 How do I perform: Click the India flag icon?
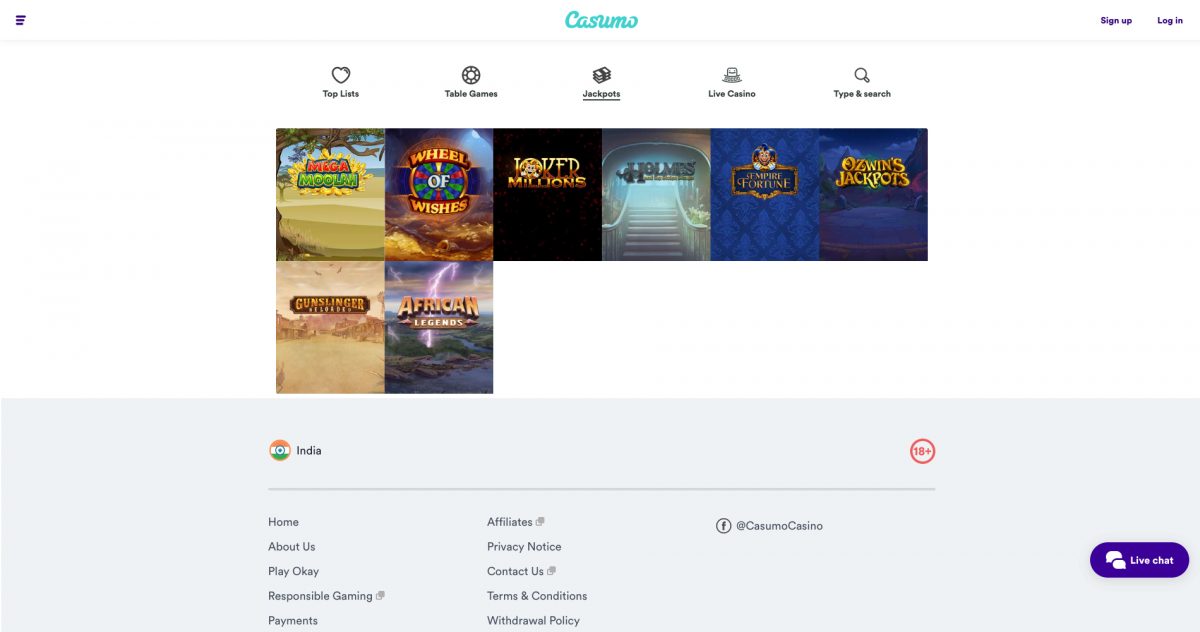coord(280,451)
